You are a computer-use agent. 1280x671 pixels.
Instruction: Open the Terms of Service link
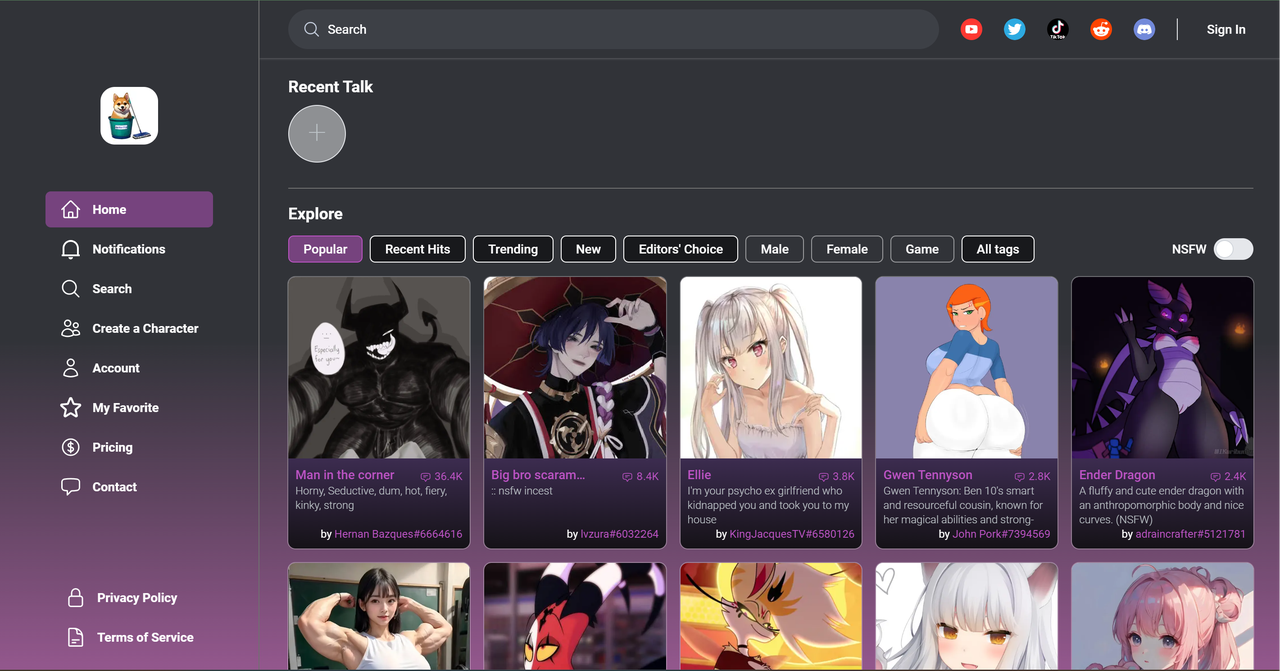tap(145, 637)
